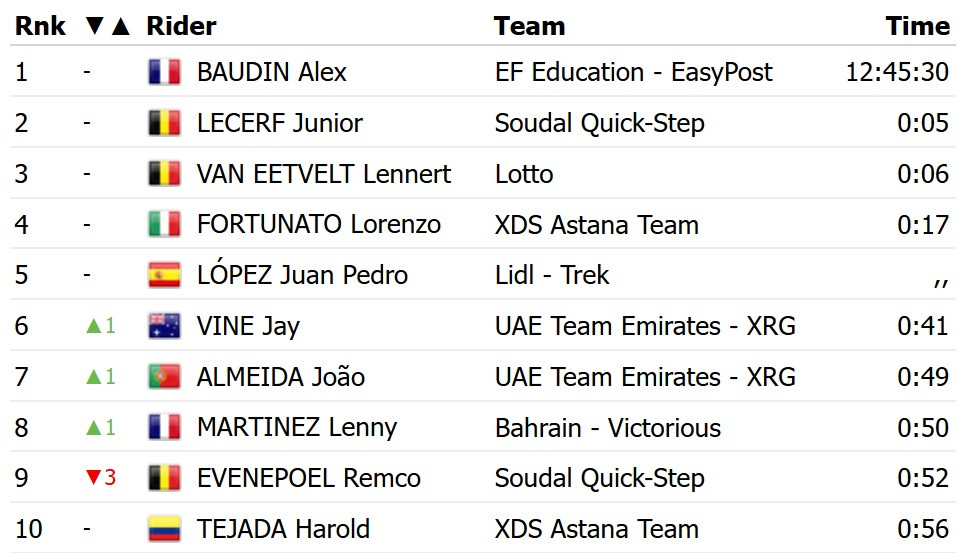Click the Colombian flag beside TEJADA Harold
Screen dimensions: 959x553
pyautogui.click(x=164, y=529)
